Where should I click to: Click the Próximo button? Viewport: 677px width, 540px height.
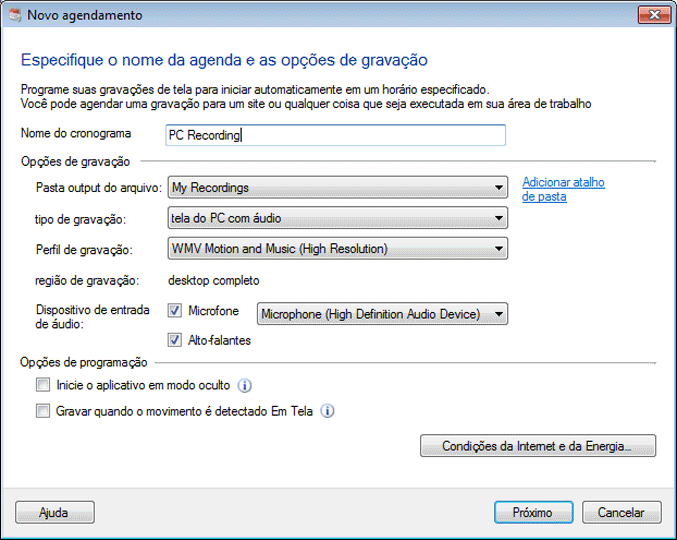click(532, 512)
